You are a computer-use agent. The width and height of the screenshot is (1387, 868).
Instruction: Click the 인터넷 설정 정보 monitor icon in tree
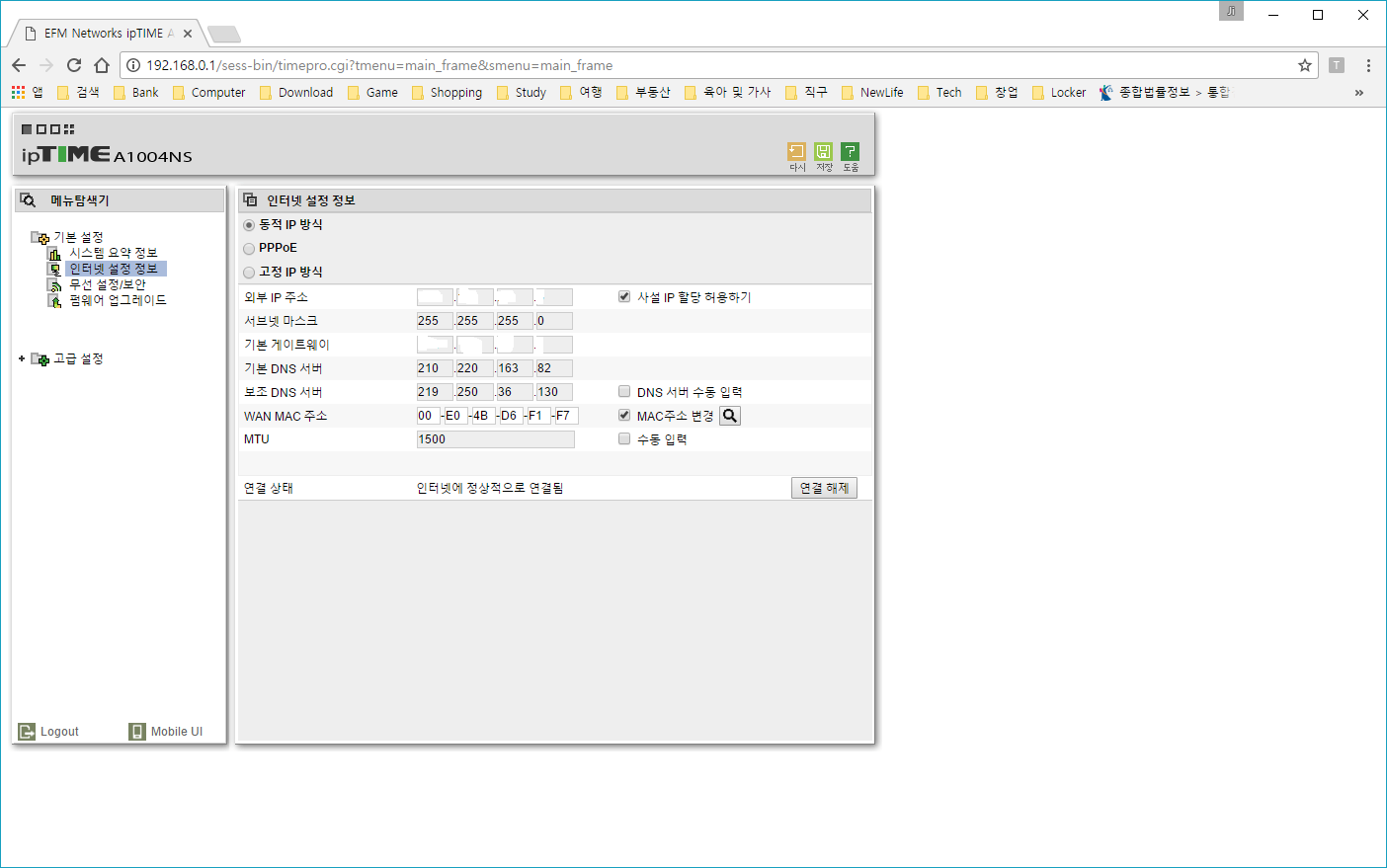point(55,270)
